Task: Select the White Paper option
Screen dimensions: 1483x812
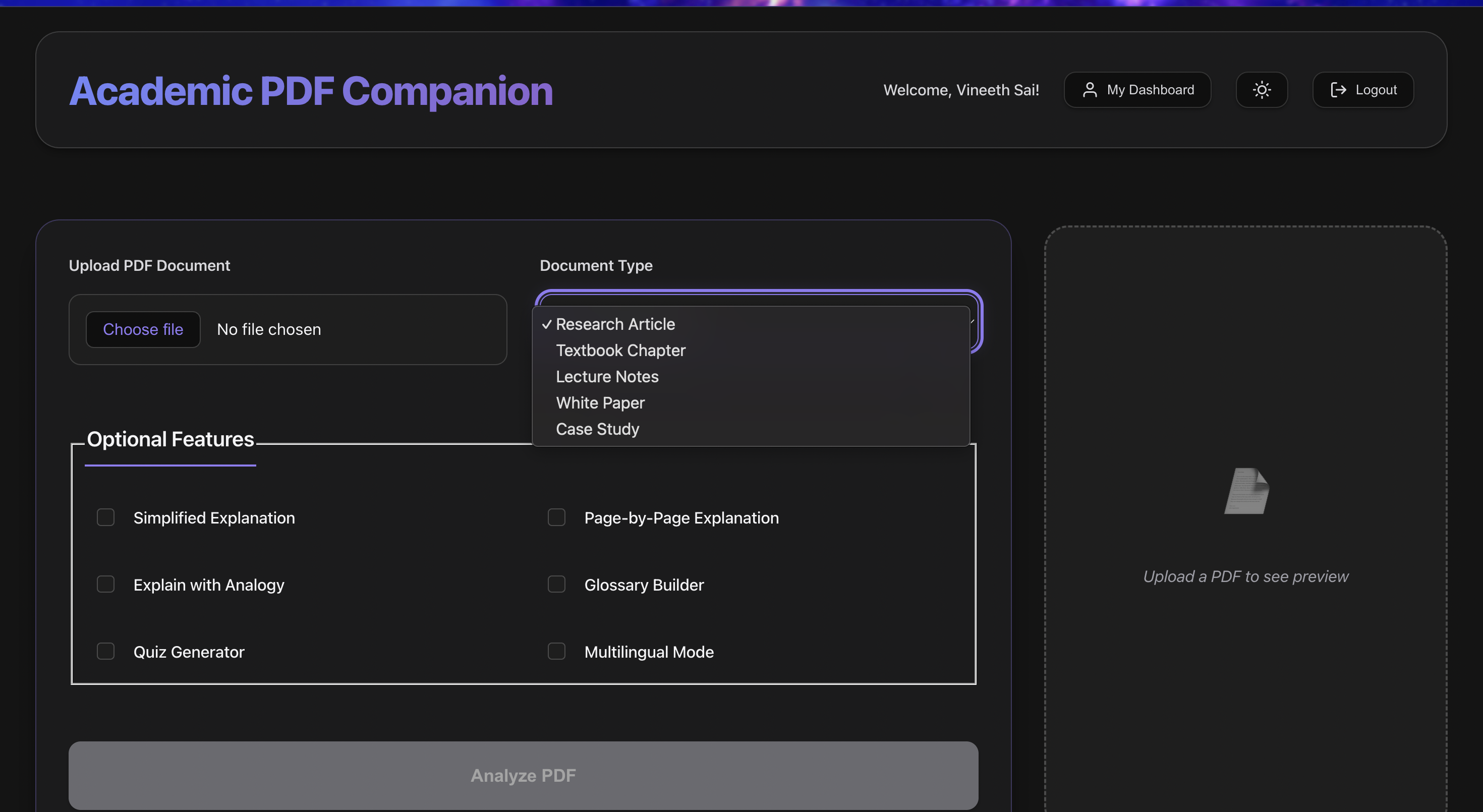Action: (600, 403)
